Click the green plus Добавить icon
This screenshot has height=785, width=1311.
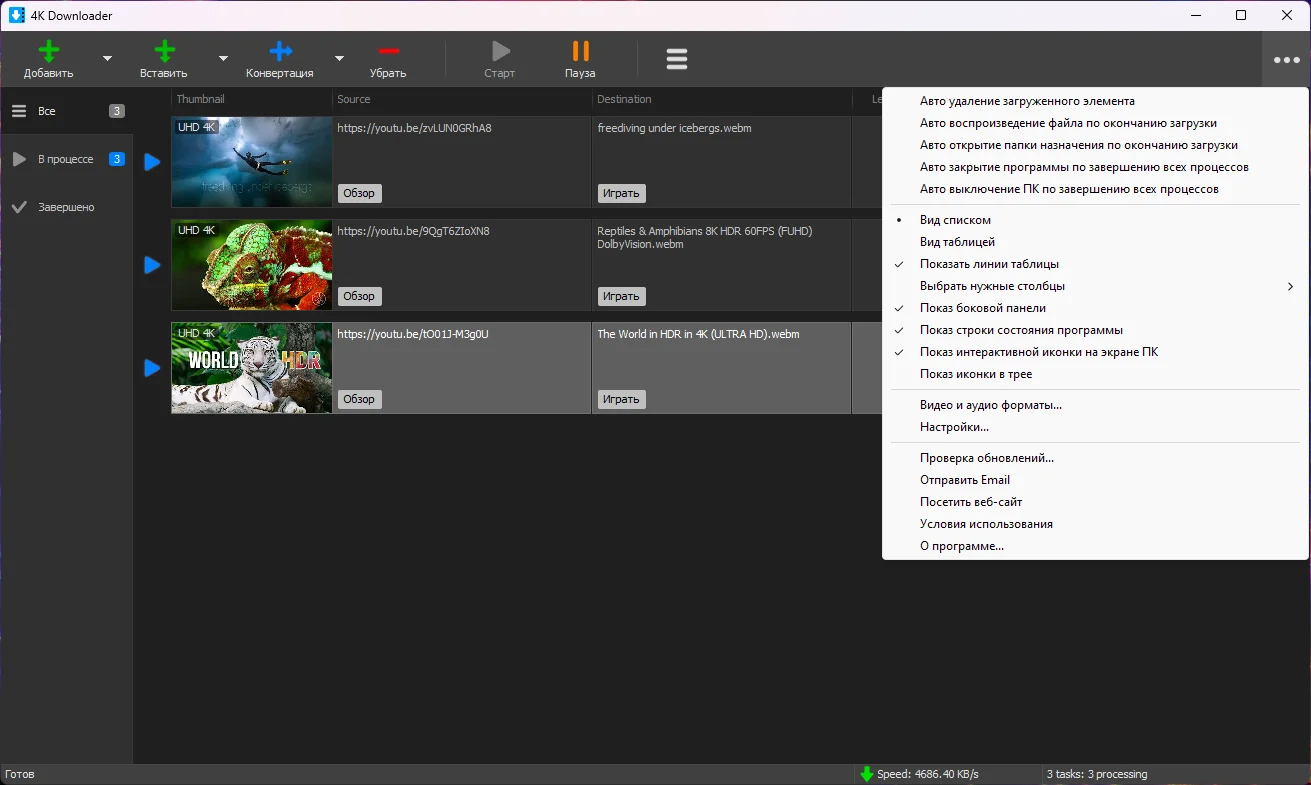[x=49, y=51]
